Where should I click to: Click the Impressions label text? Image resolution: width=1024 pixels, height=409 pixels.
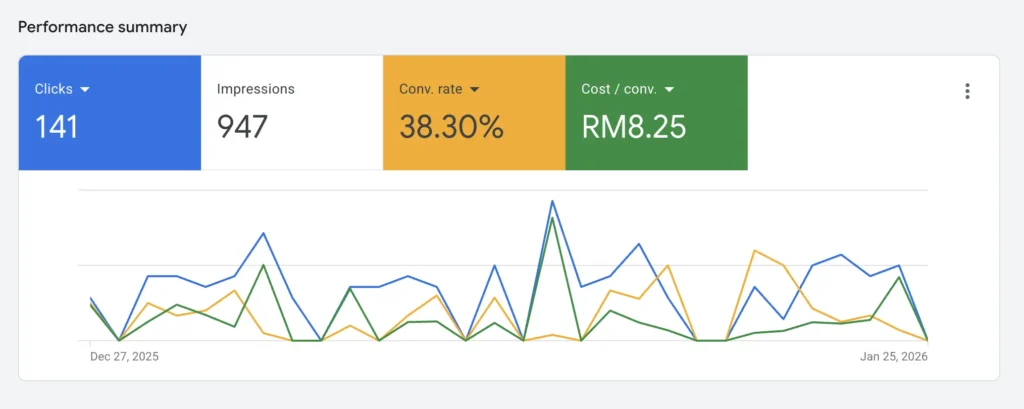coord(256,89)
